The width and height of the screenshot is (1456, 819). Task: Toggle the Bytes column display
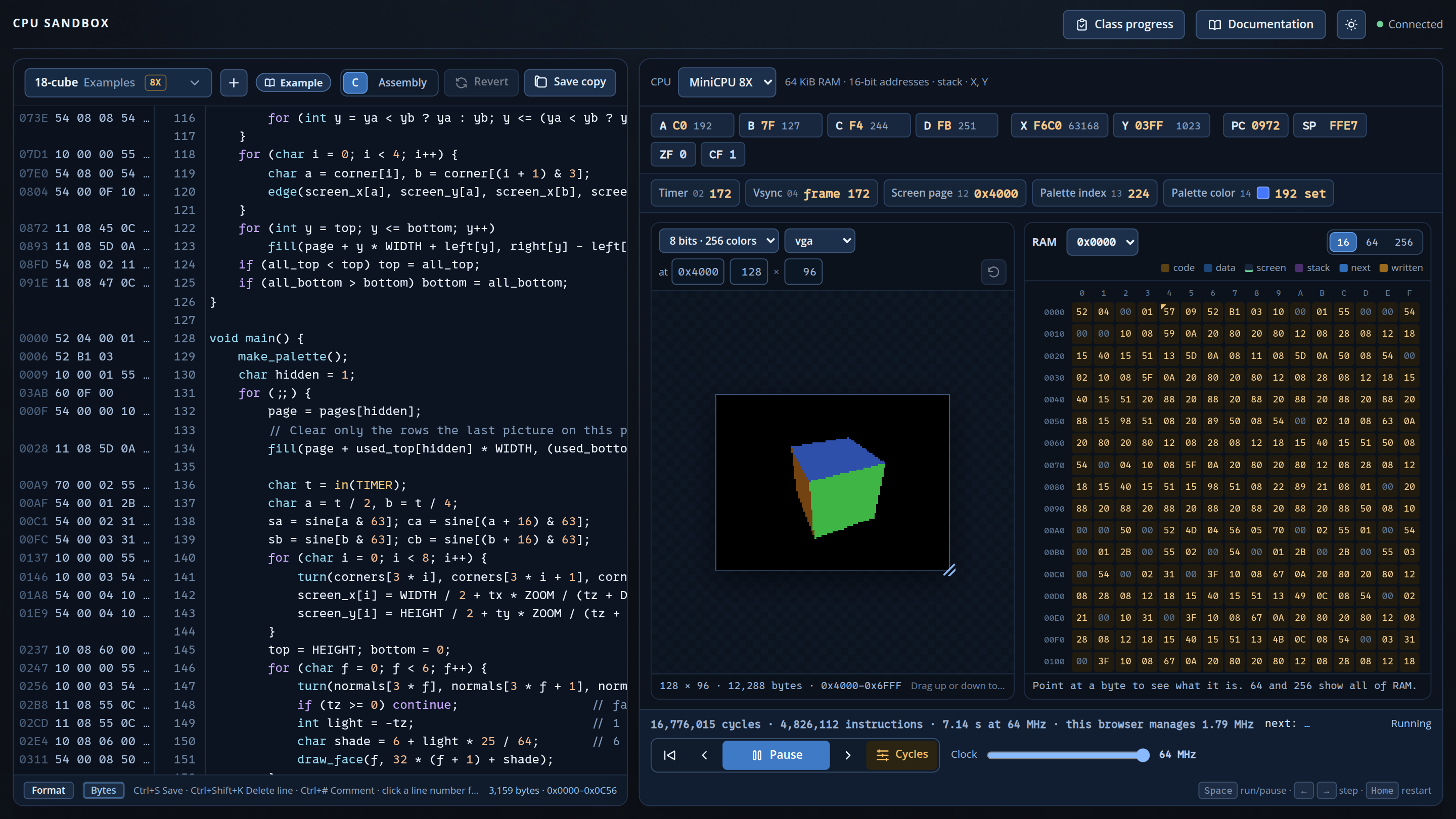click(x=103, y=790)
